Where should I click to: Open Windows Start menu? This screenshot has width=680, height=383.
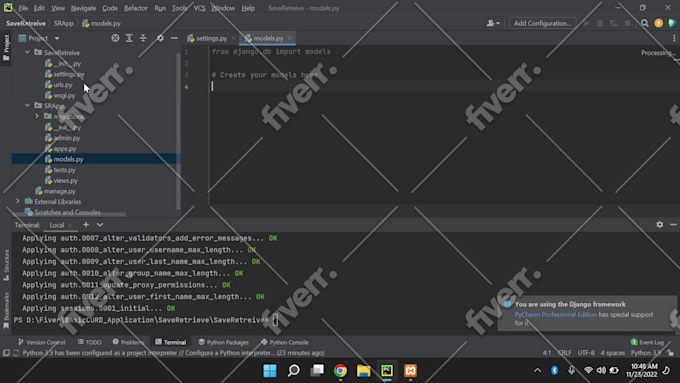pos(270,370)
